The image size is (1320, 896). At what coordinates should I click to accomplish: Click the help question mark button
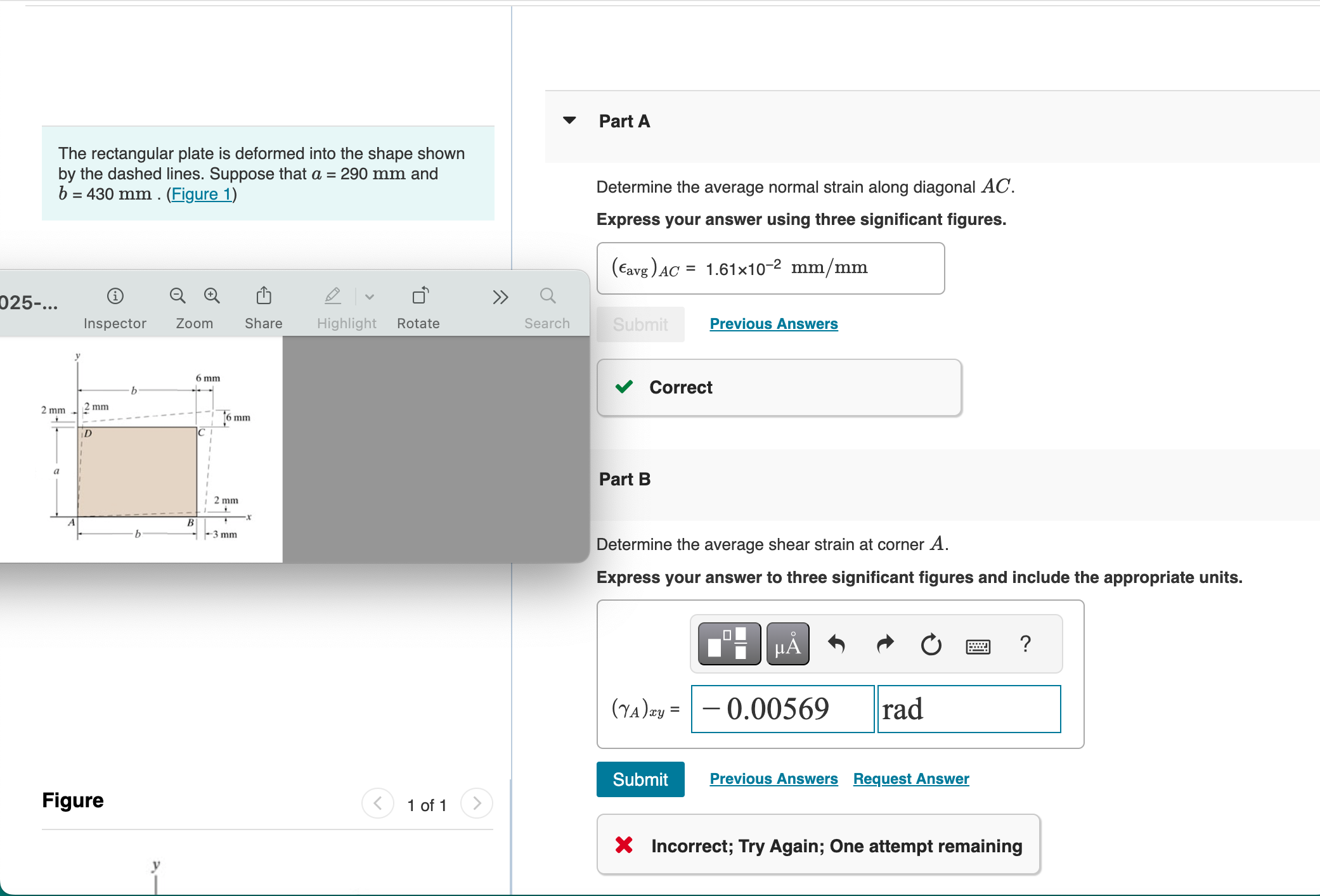coord(1025,644)
